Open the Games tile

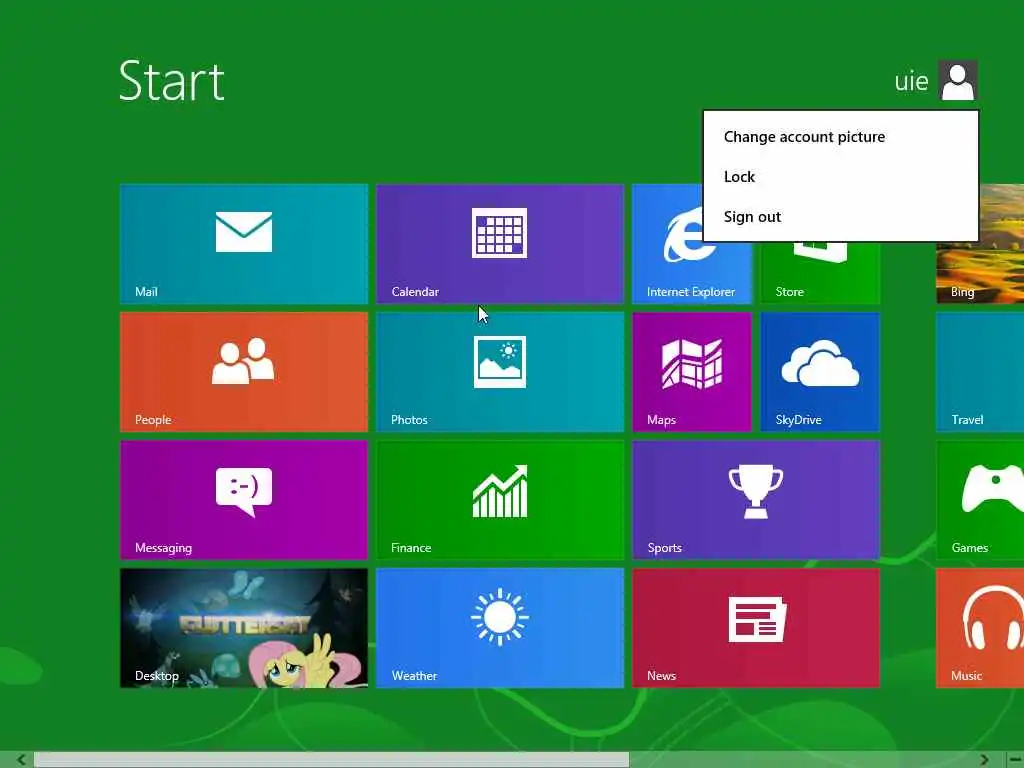[x=980, y=500]
